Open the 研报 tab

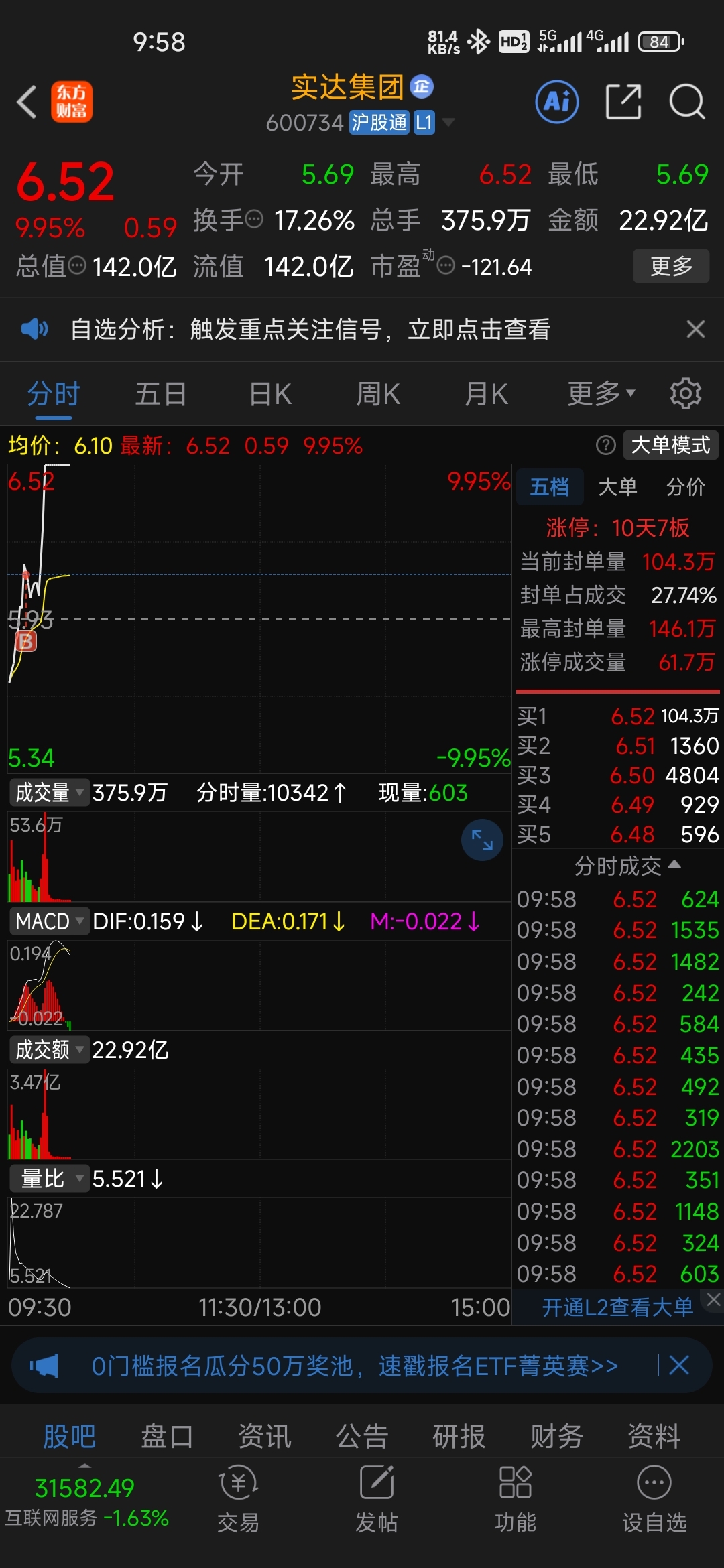click(x=459, y=1436)
